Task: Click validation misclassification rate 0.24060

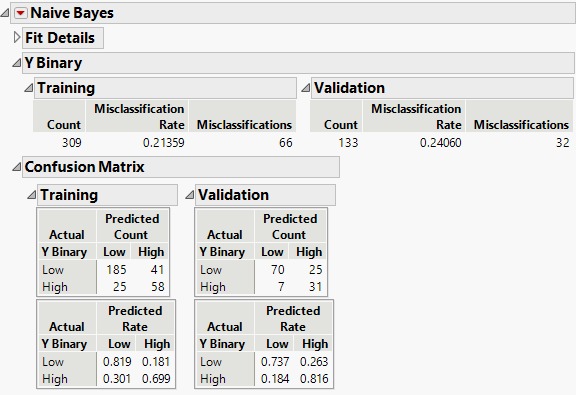Action: pyautogui.click(x=440, y=143)
